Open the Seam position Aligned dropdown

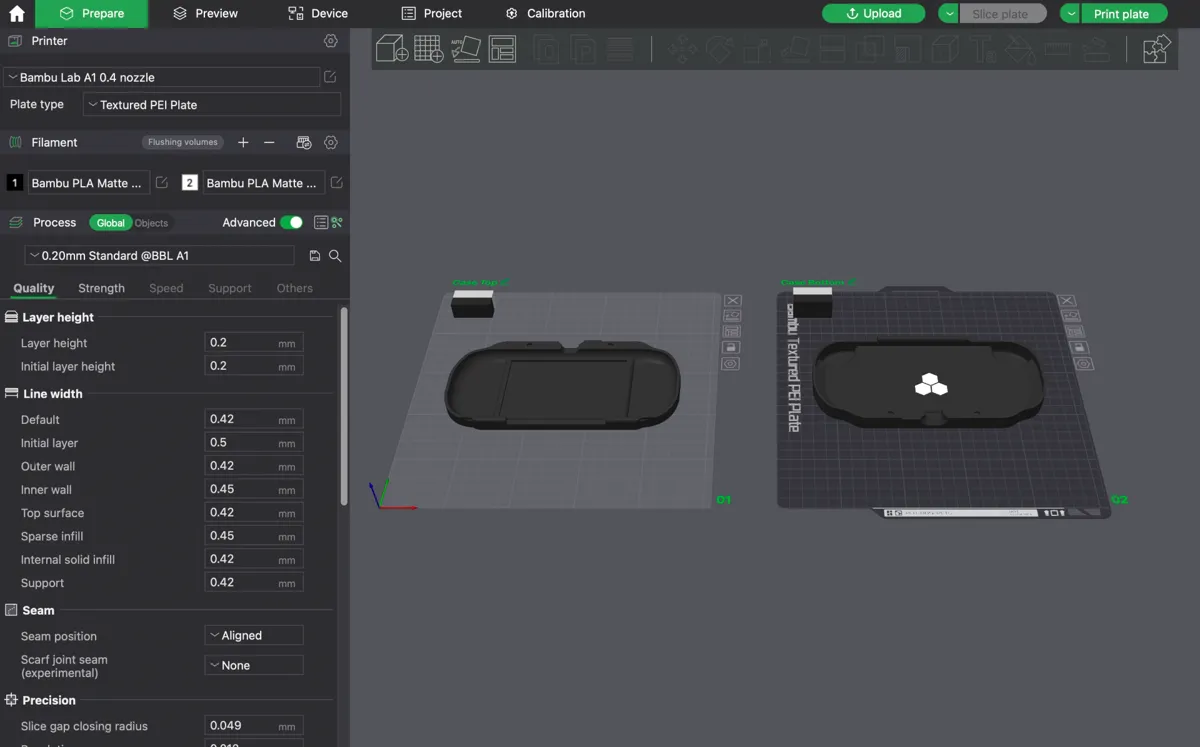click(x=254, y=635)
